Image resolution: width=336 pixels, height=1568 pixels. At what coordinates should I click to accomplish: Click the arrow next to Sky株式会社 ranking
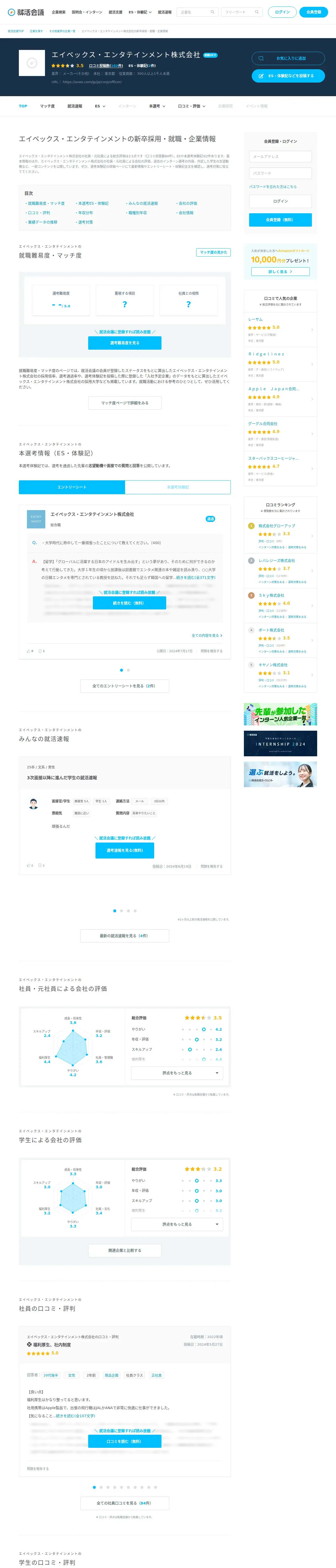312,606
